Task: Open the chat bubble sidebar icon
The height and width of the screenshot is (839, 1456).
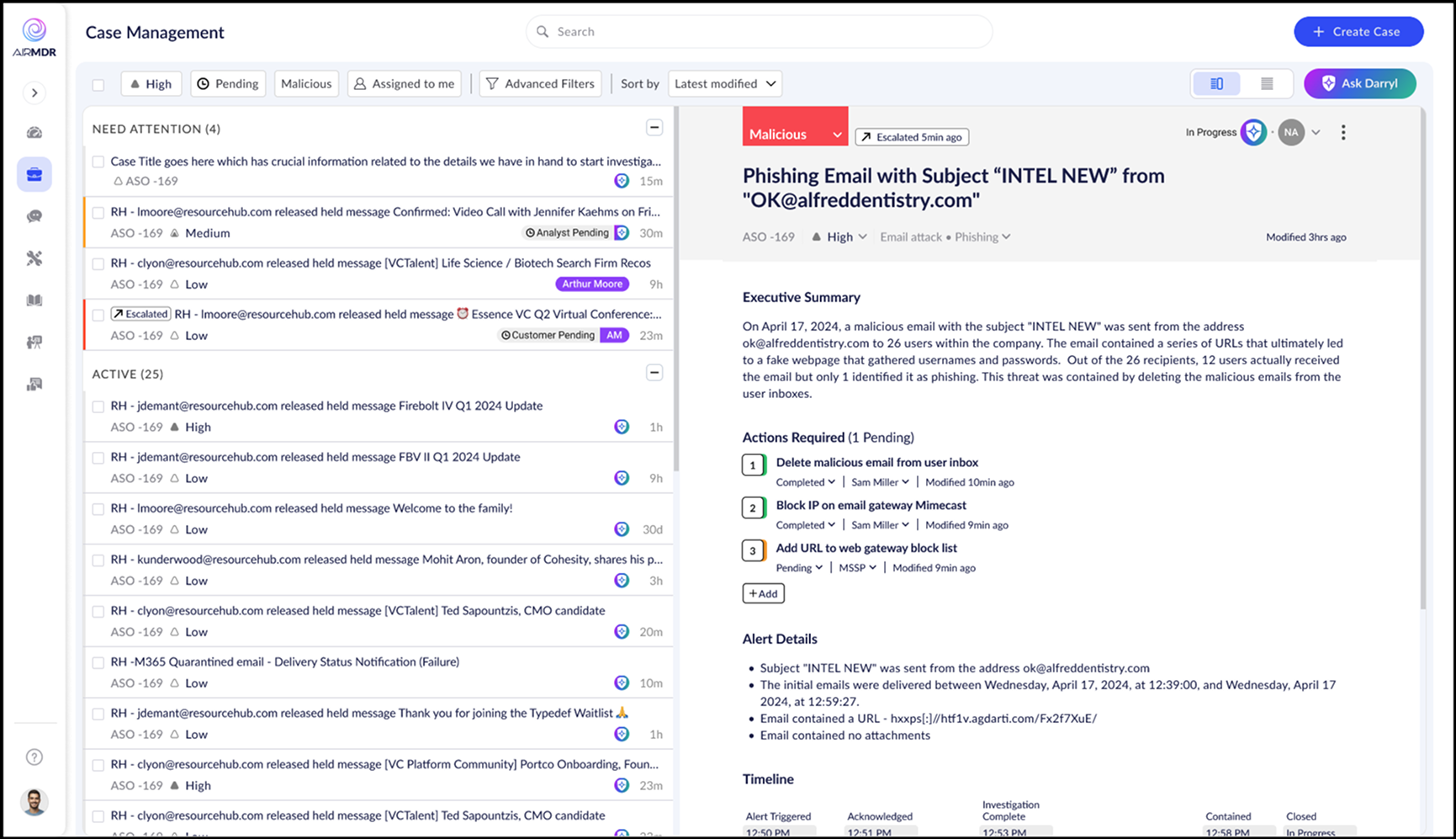Action: click(34, 216)
